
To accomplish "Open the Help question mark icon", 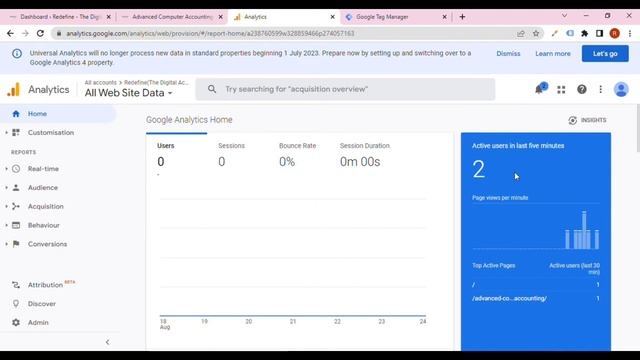I will click(582, 89).
